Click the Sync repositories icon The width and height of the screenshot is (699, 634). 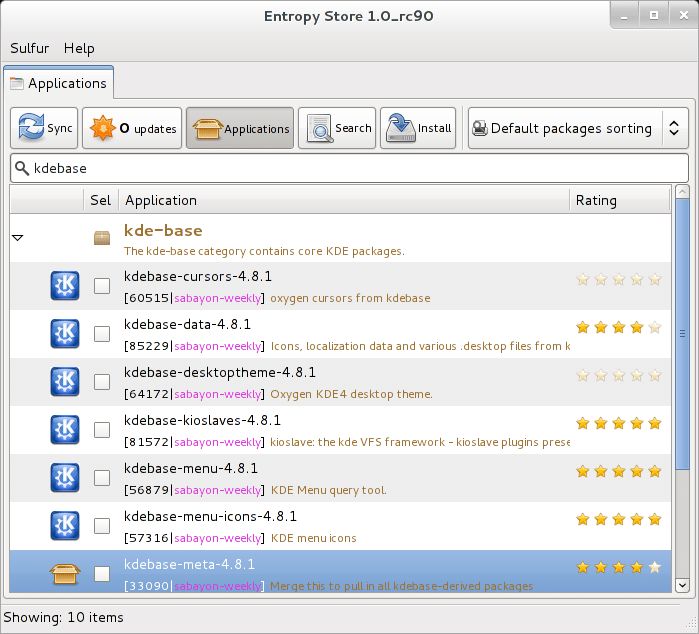[x=31, y=128]
